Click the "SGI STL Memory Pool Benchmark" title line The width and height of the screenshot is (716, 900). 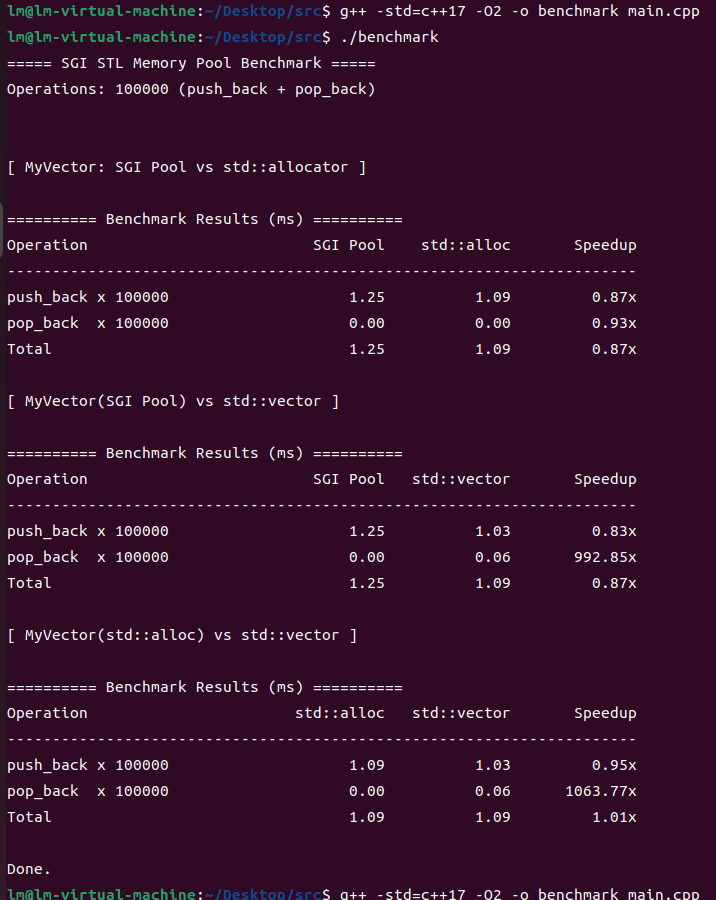coord(191,63)
